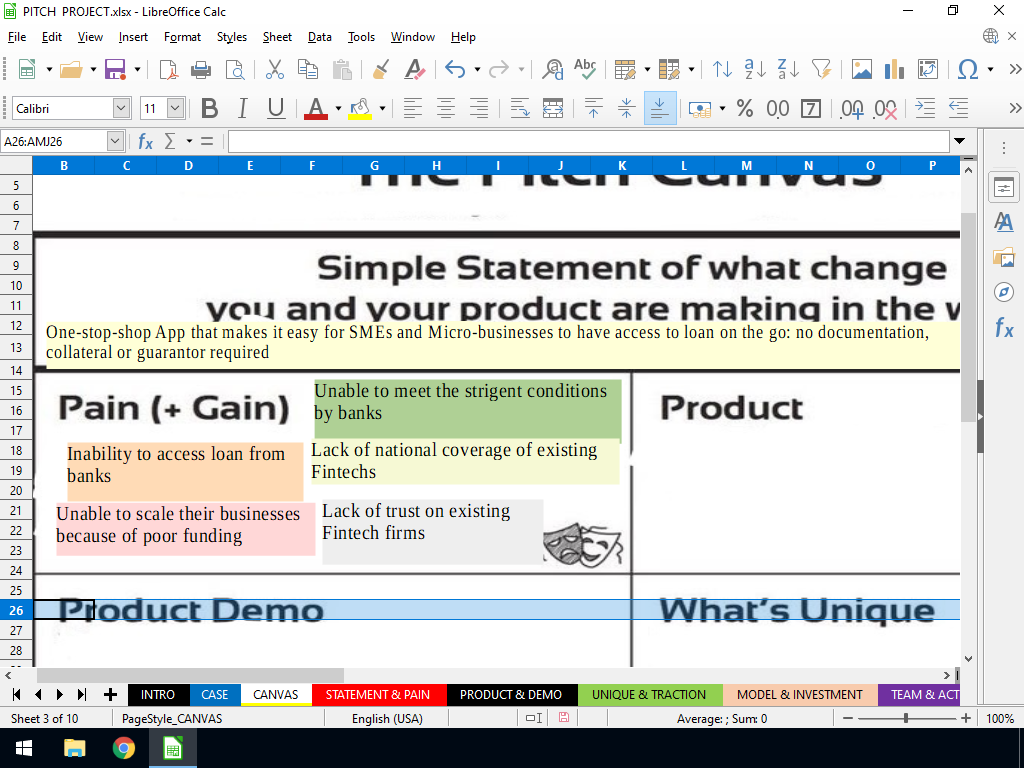Open the Name Box dropdown arrow
The image size is (1024, 768).
click(115, 141)
